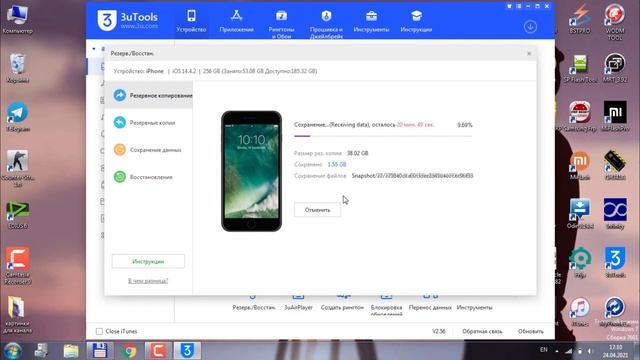Click the saved amount 1.55 GB
This screenshot has height=360, width=640.
337,164
